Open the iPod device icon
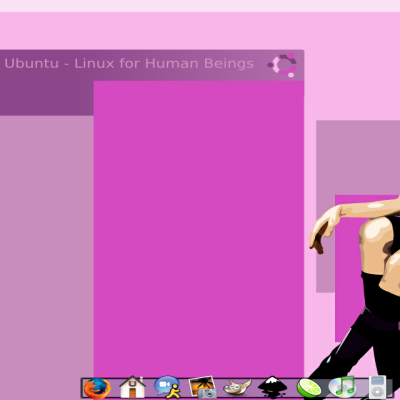This screenshot has height=400, width=400. (x=377, y=387)
